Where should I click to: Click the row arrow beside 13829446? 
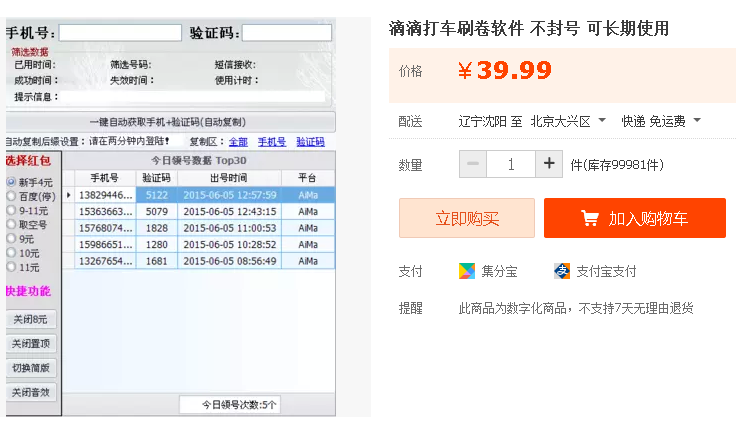click(x=69, y=195)
